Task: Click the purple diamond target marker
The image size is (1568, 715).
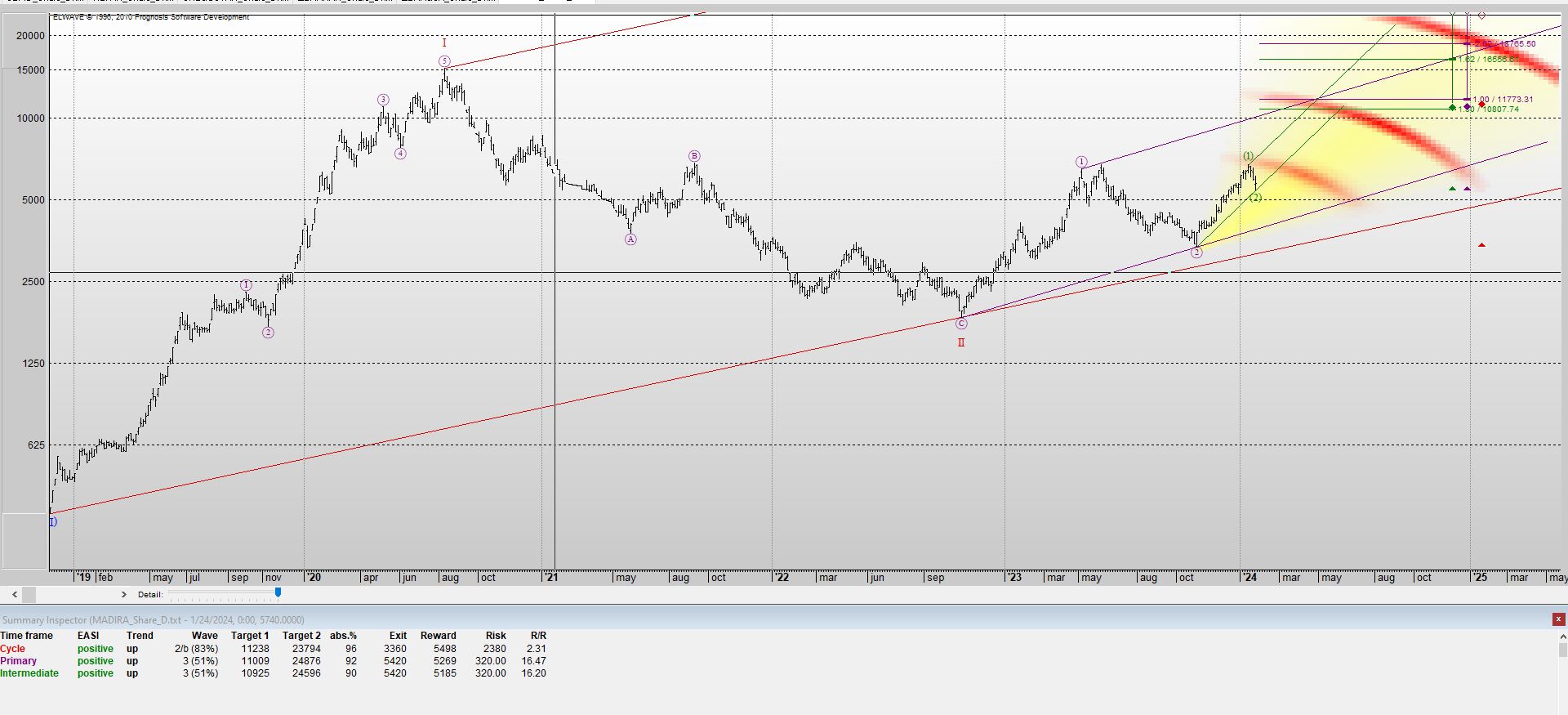Action: (x=1468, y=106)
